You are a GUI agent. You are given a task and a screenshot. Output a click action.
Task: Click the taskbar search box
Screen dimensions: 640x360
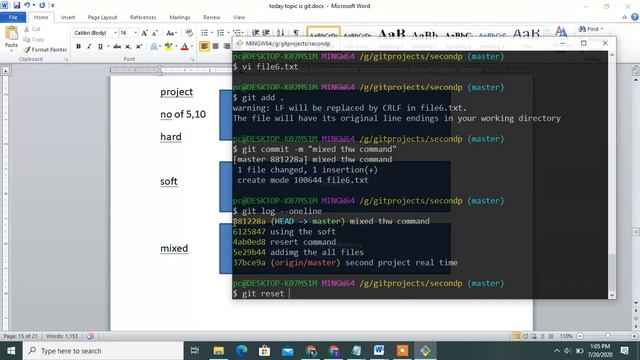(x=103, y=351)
